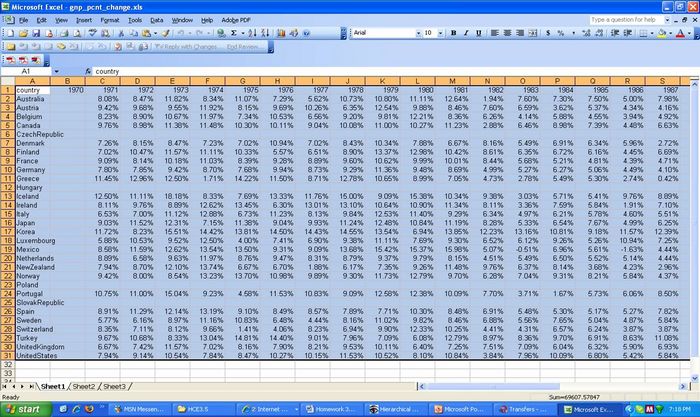Open the Chart Wizard icon
This screenshot has width=700, height=417.
283,33
